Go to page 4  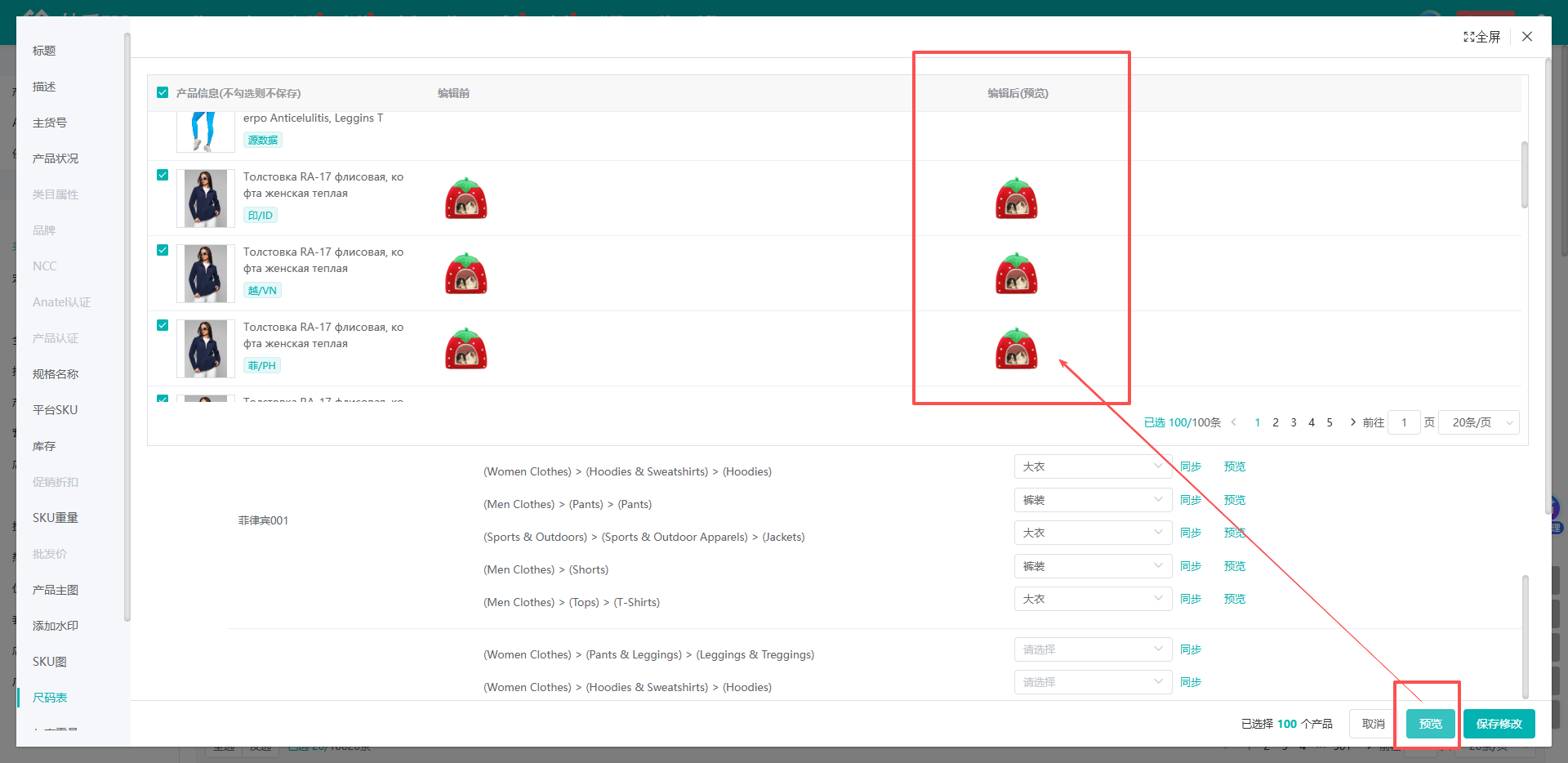[x=1312, y=422]
